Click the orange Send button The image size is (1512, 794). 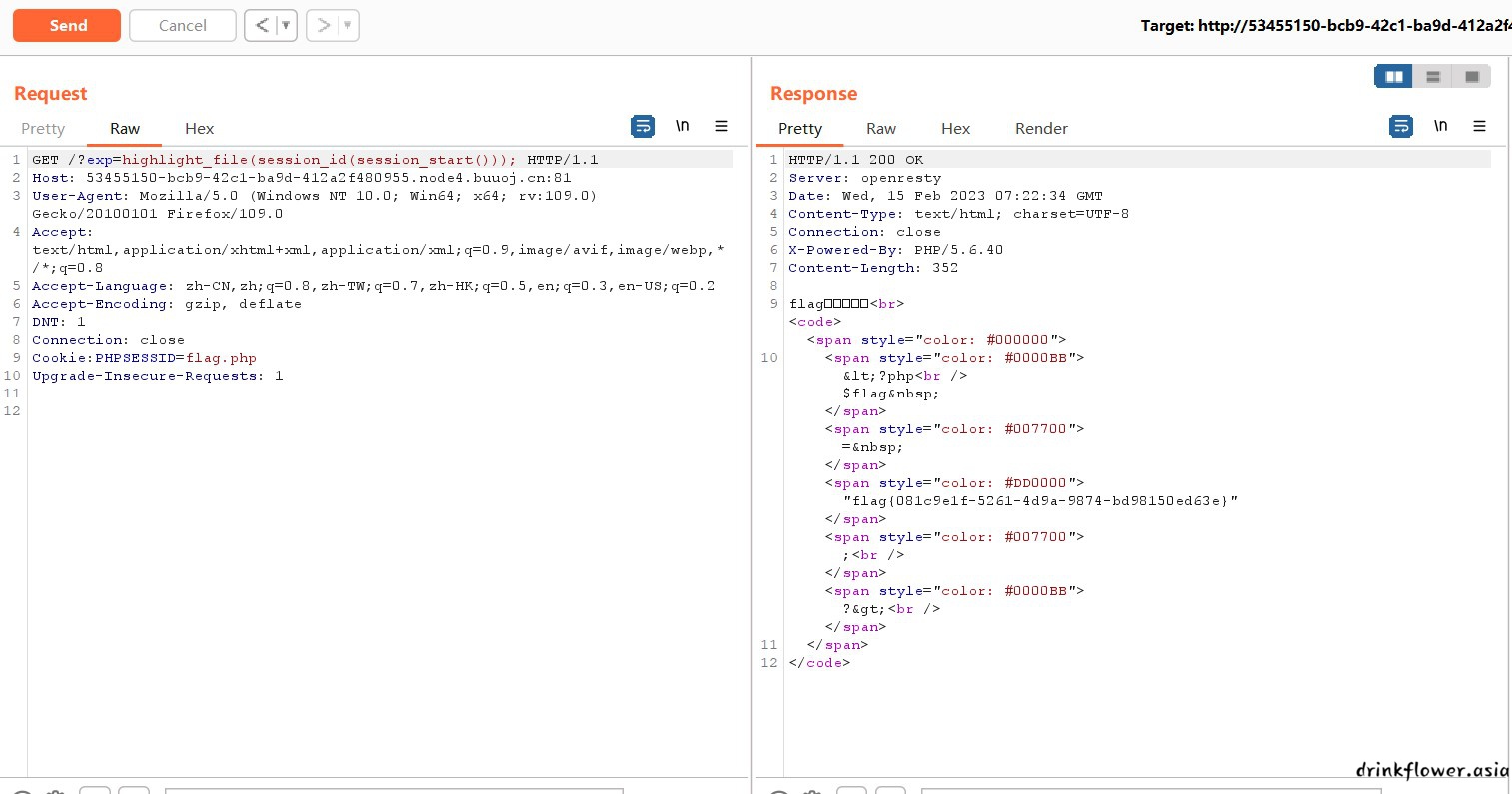point(67,25)
